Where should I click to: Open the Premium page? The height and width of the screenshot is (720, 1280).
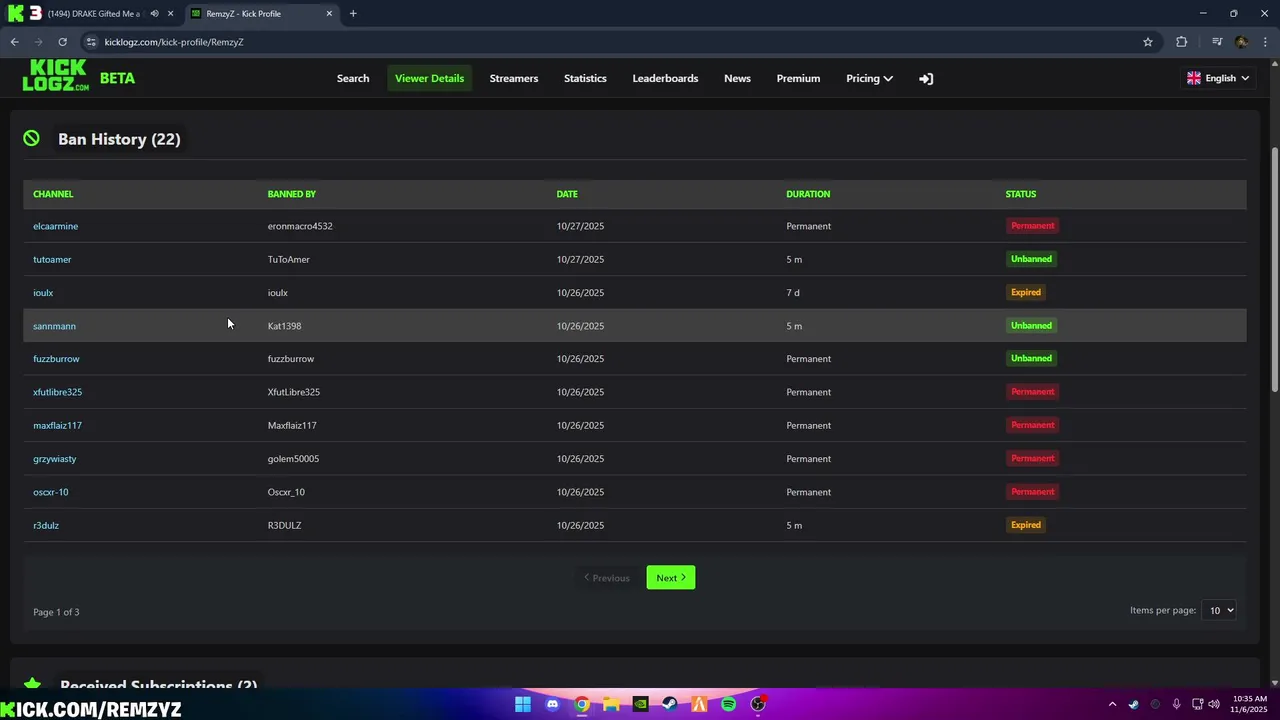798,78
